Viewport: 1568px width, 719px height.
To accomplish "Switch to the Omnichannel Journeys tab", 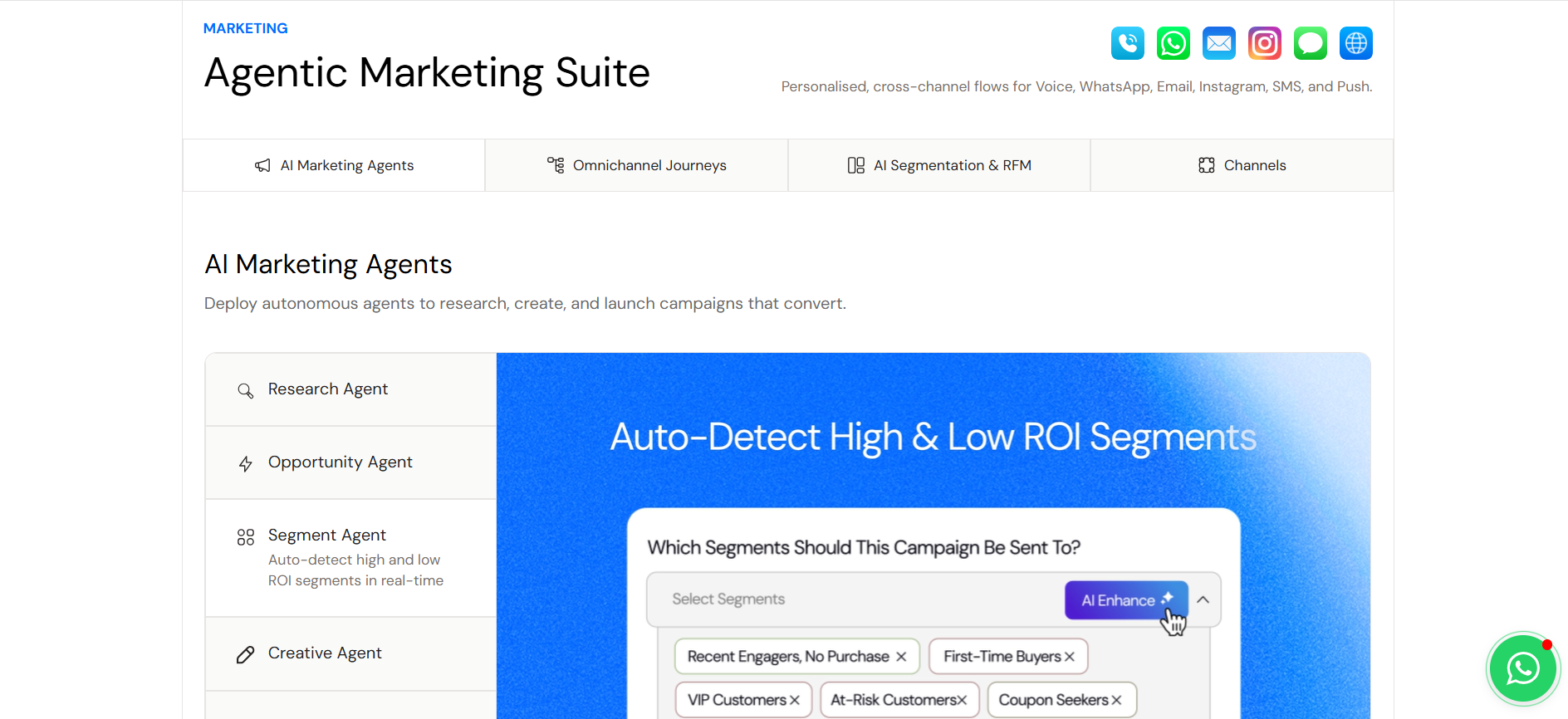I will tap(636, 165).
